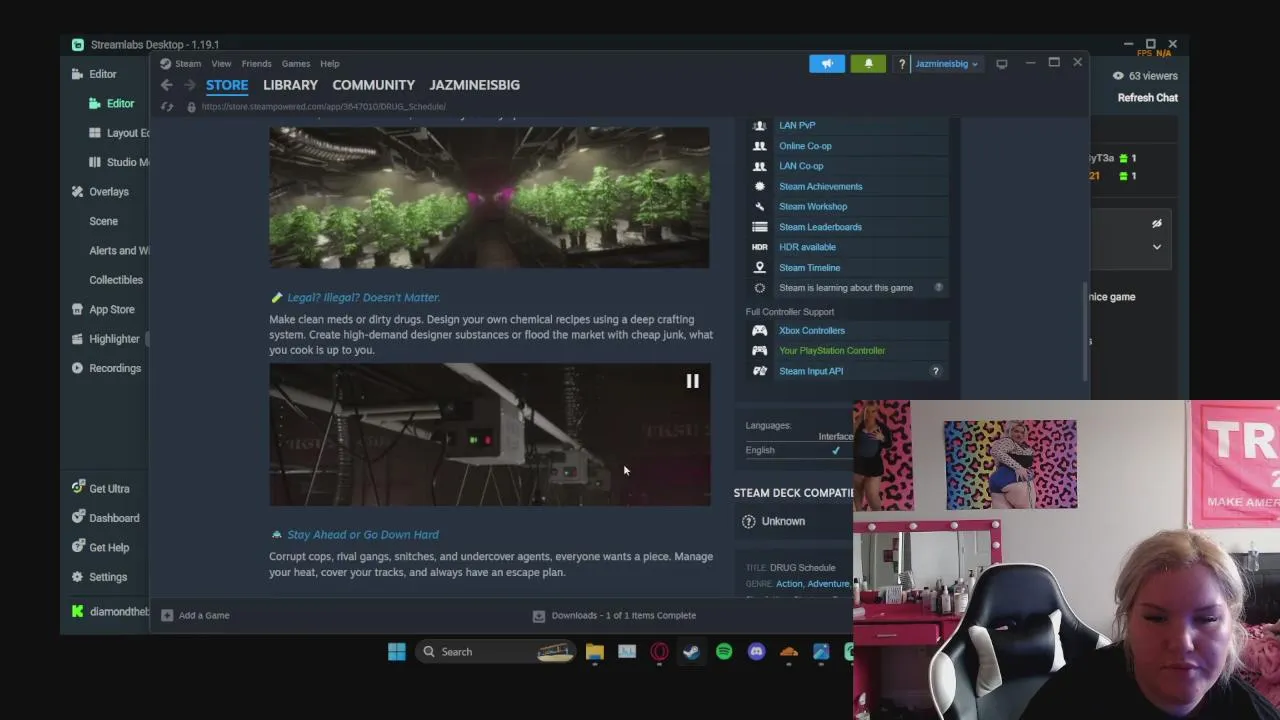Click the Steam Leaderboards list icon
1280x720 pixels.
(759, 227)
